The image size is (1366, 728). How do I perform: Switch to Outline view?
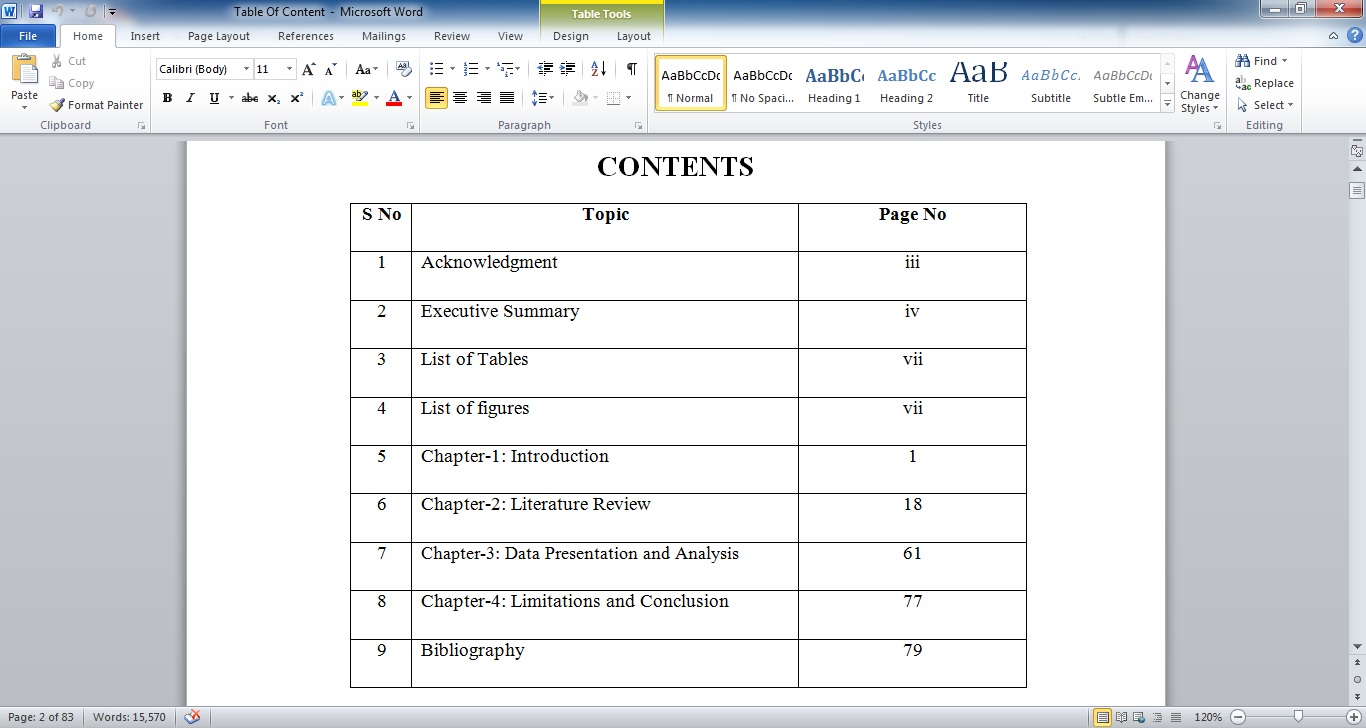pos(1157,717)
